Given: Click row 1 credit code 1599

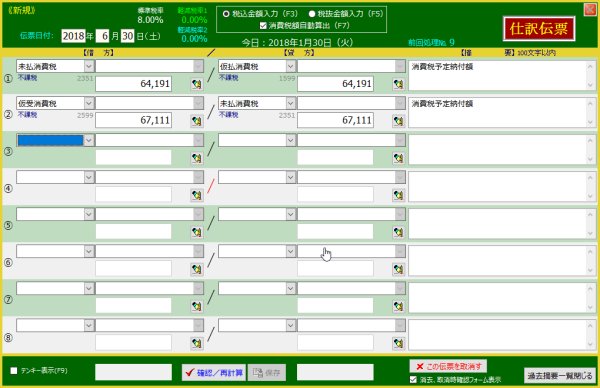Looking at the screenshot, I should 287,78.
